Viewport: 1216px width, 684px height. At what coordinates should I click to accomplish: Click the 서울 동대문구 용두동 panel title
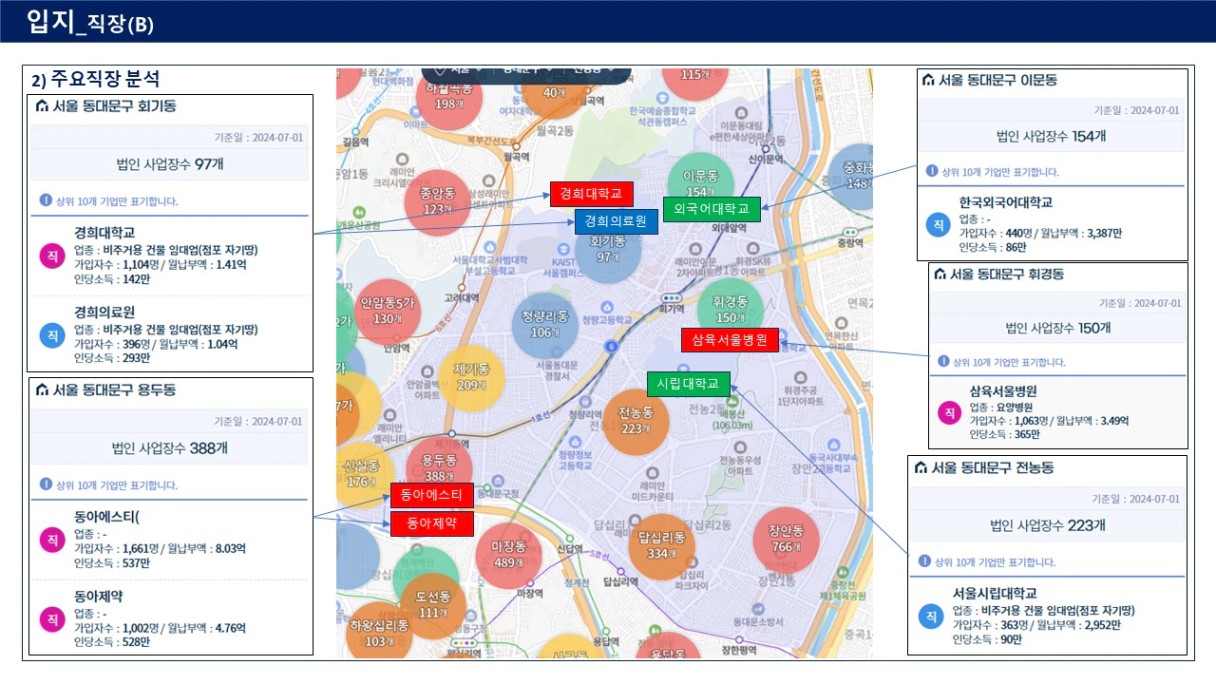pyautogui.click(x=114, y=389)
